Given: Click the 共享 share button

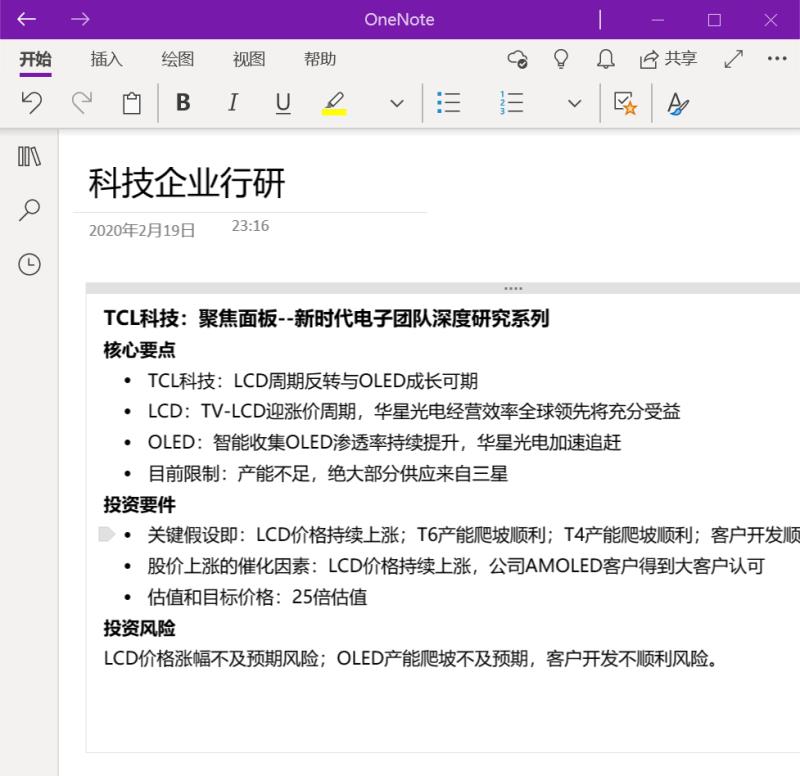Looking at the screenshot, I should coord(669,59).
